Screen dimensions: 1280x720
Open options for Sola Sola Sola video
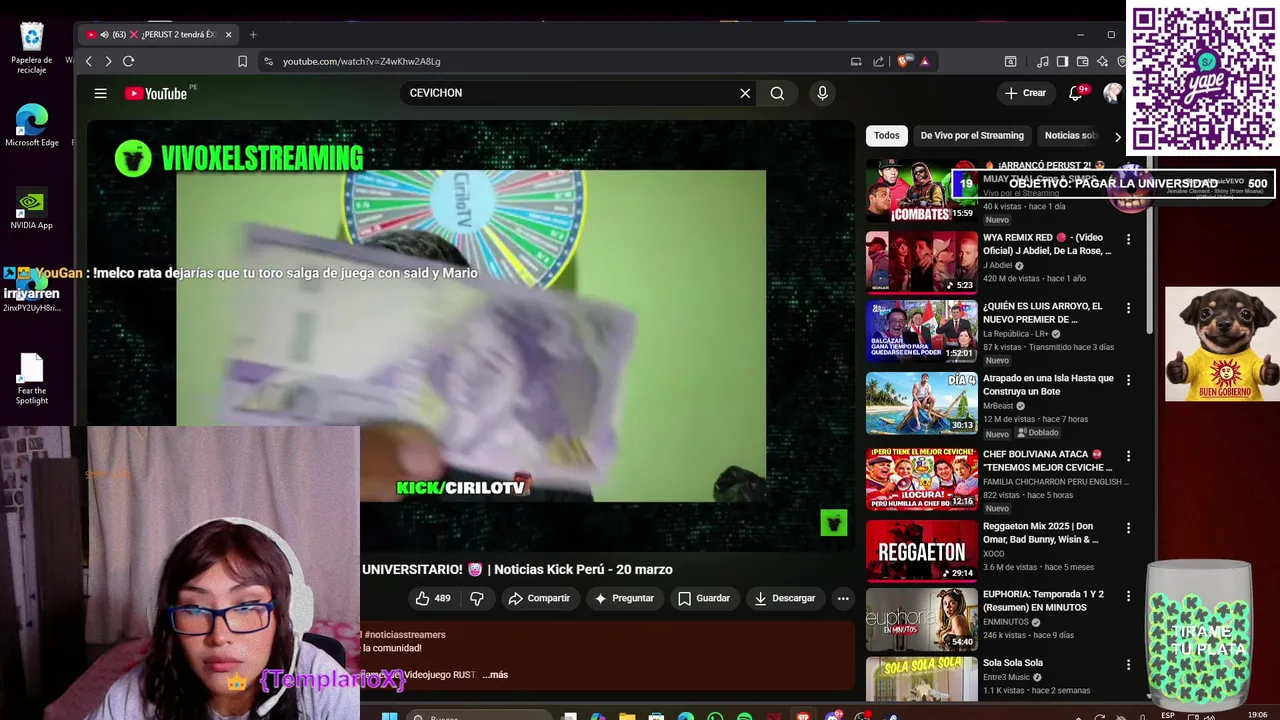(x=1128, y=664)
